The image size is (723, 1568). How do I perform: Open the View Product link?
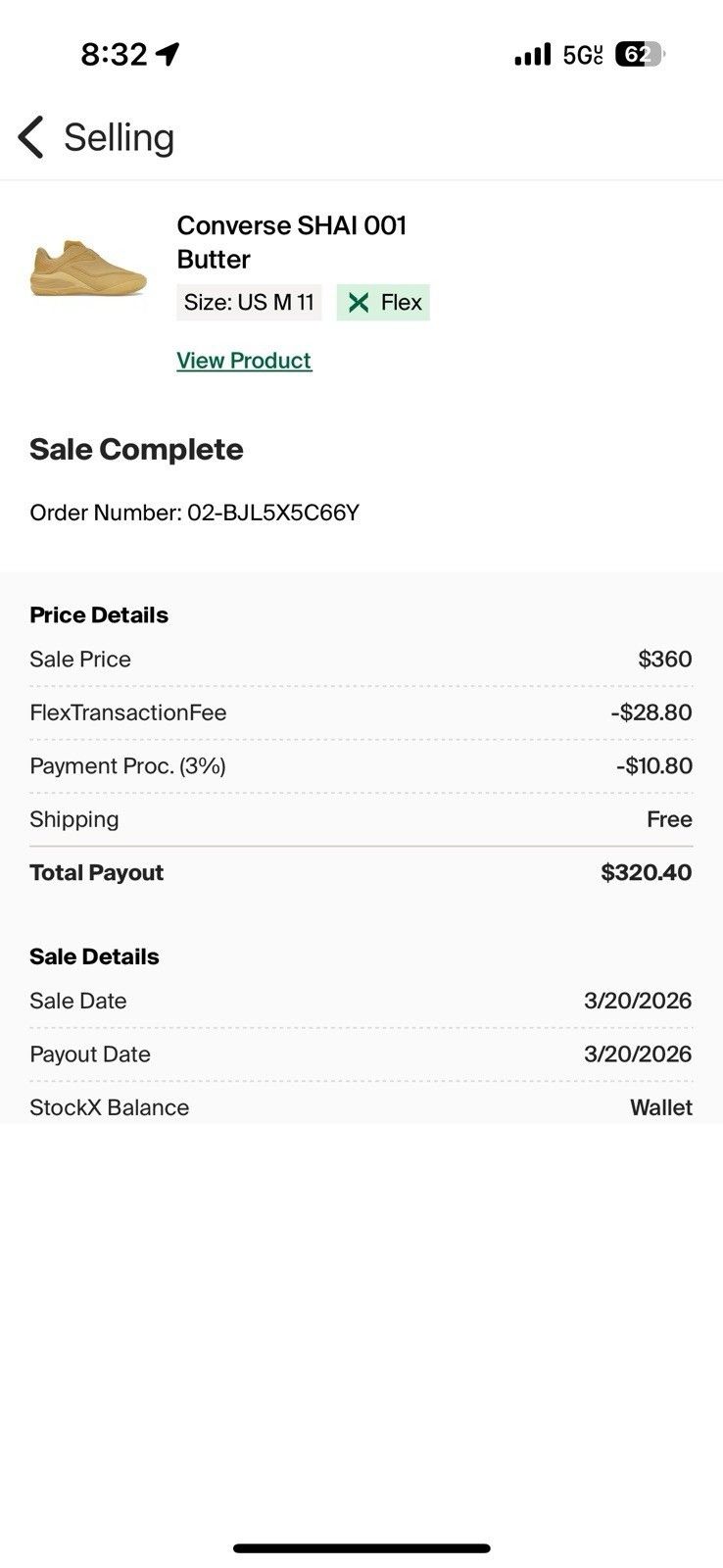click(244, 361)
